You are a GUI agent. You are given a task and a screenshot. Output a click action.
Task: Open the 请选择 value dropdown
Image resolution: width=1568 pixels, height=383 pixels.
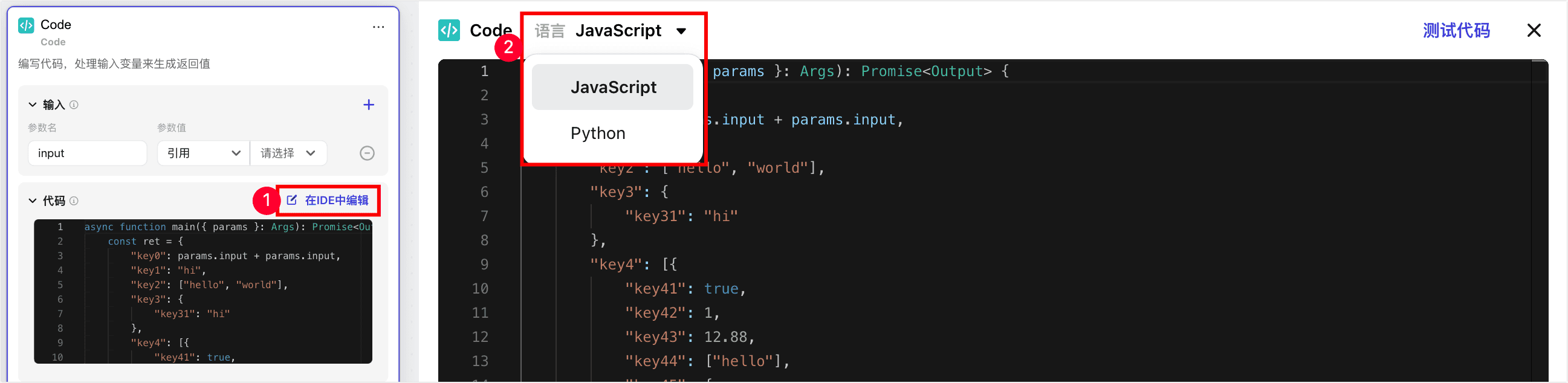coord(288,153)
